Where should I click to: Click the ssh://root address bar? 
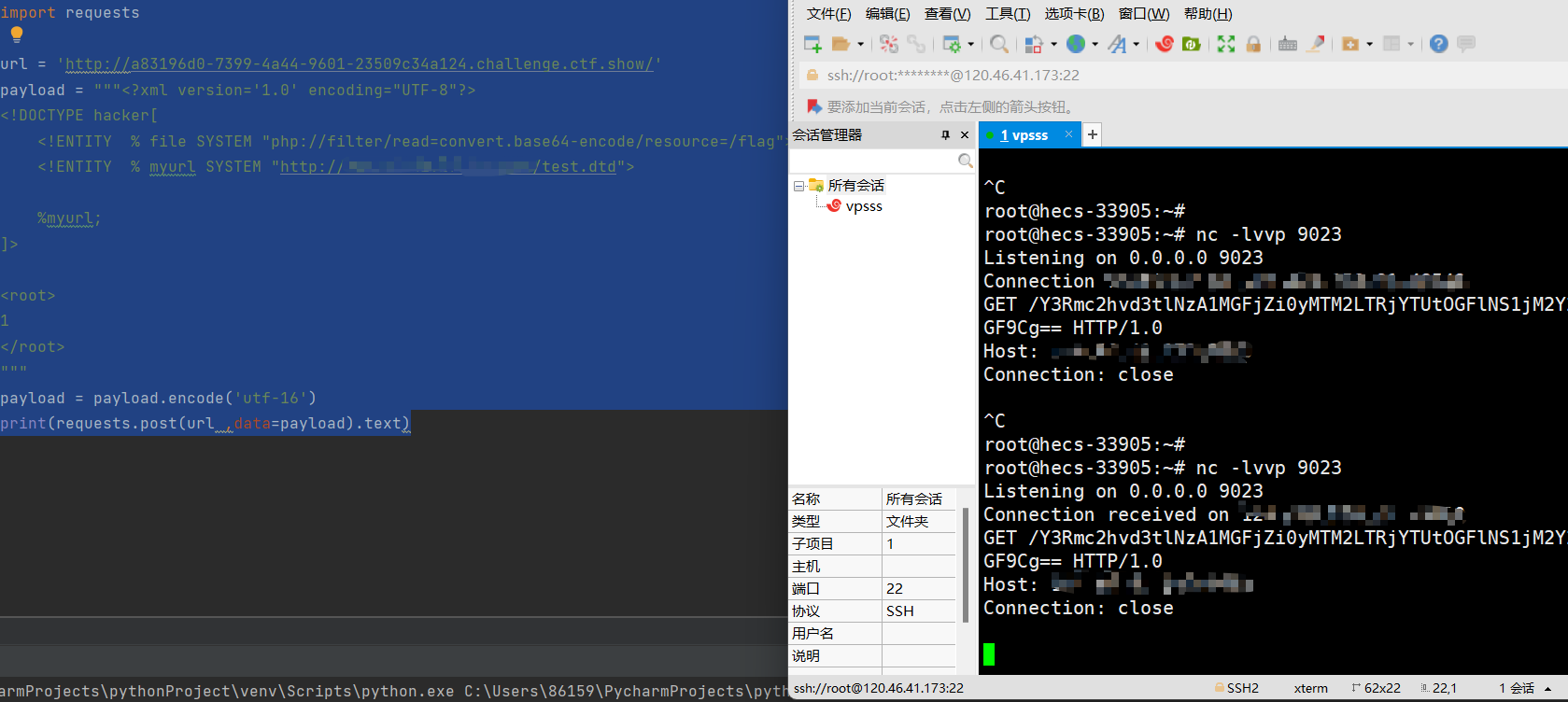(x=1182, y=76)
